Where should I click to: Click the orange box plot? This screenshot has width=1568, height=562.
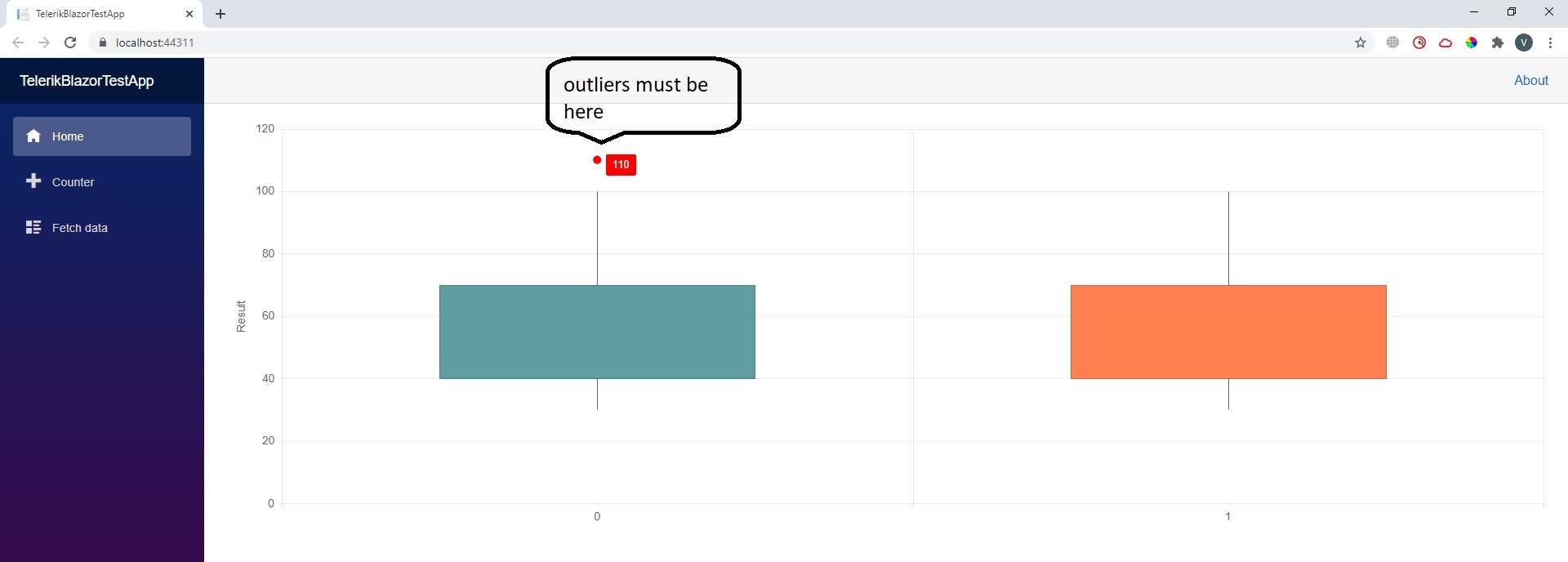click(x=1228, y=332)
